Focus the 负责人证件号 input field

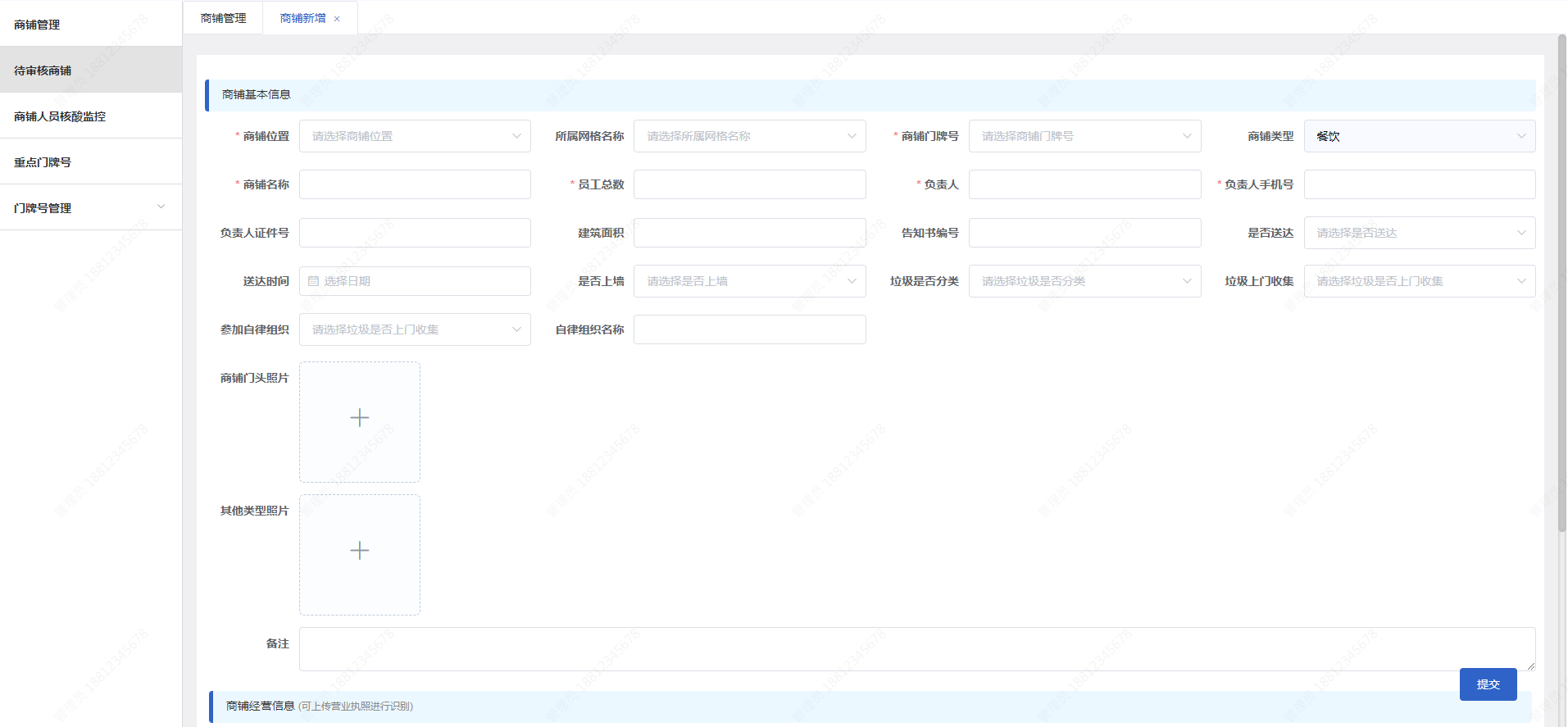point(415,233)
